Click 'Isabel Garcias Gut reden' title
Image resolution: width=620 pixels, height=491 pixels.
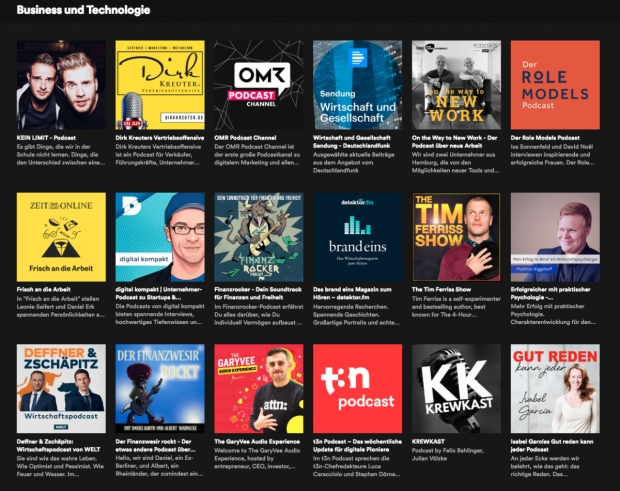(x=552, y=446)
